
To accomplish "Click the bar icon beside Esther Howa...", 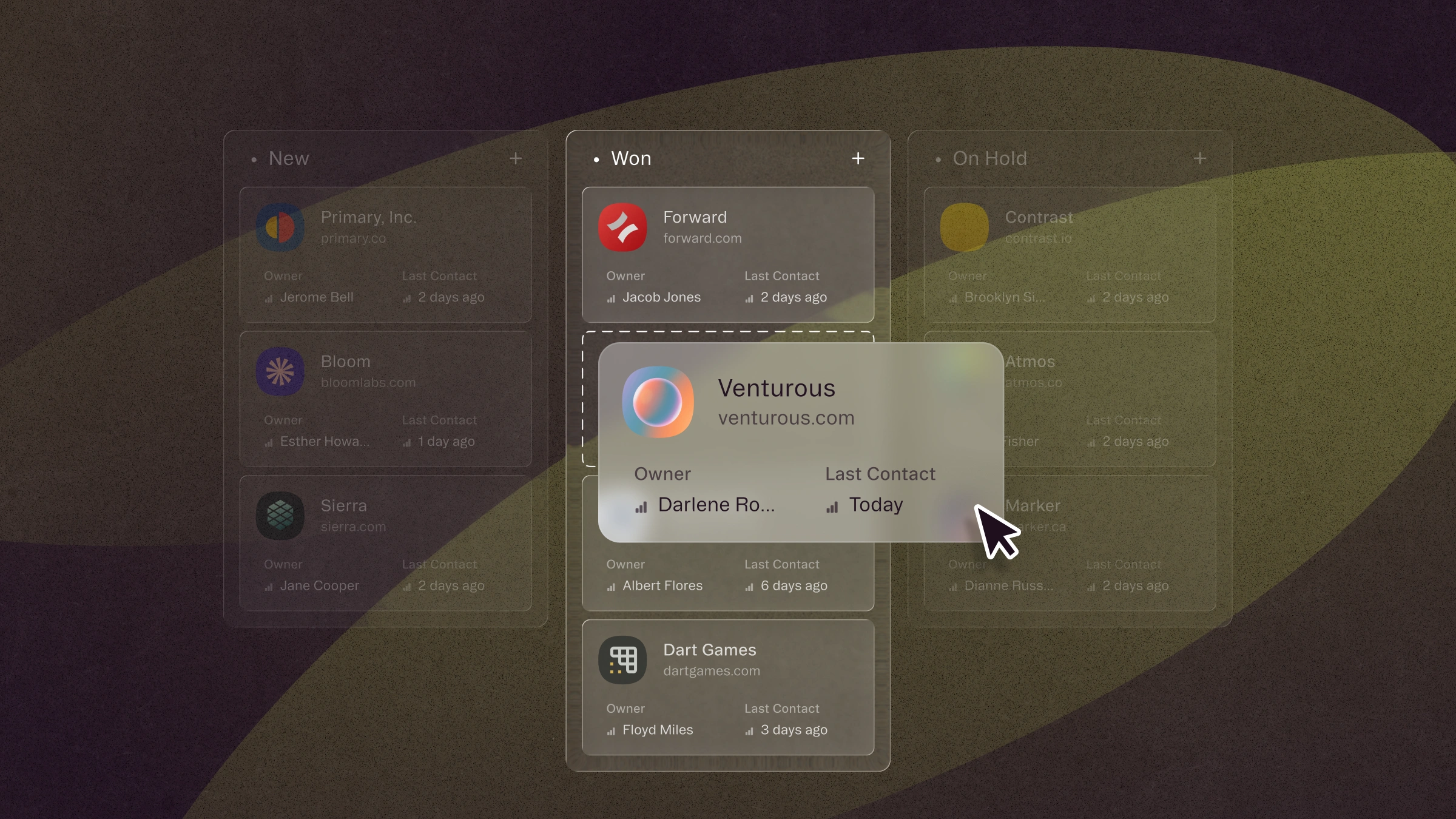I will (269, 443).
